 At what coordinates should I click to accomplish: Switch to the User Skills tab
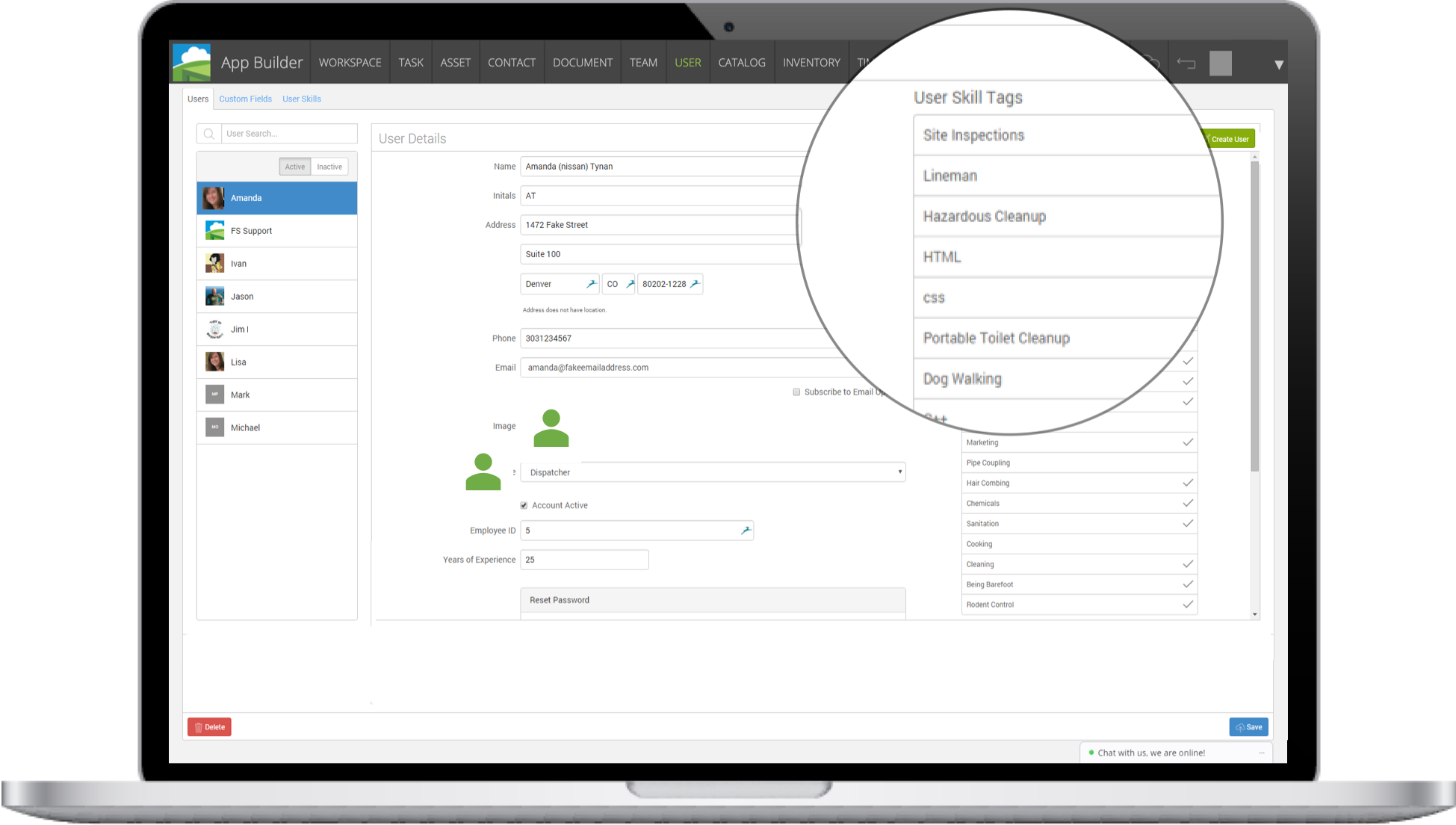coord(301,99)
